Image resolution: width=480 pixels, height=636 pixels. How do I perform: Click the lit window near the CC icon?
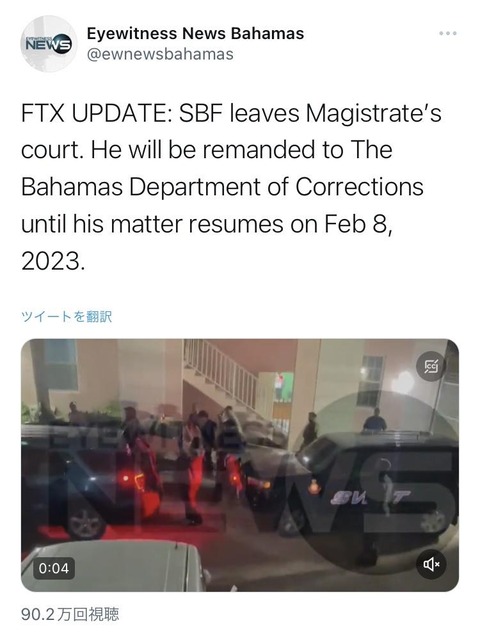point(372,377)
